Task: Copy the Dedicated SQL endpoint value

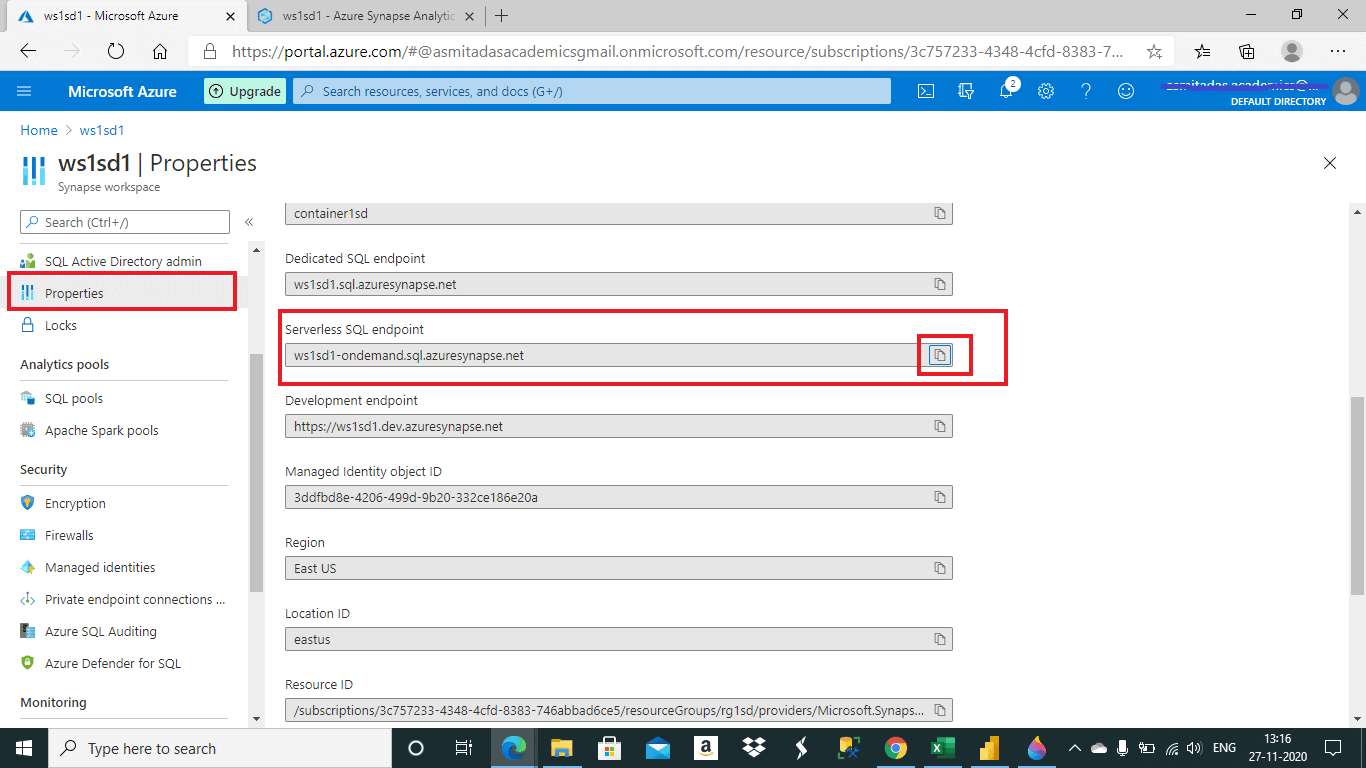Action: pos(940,284)
